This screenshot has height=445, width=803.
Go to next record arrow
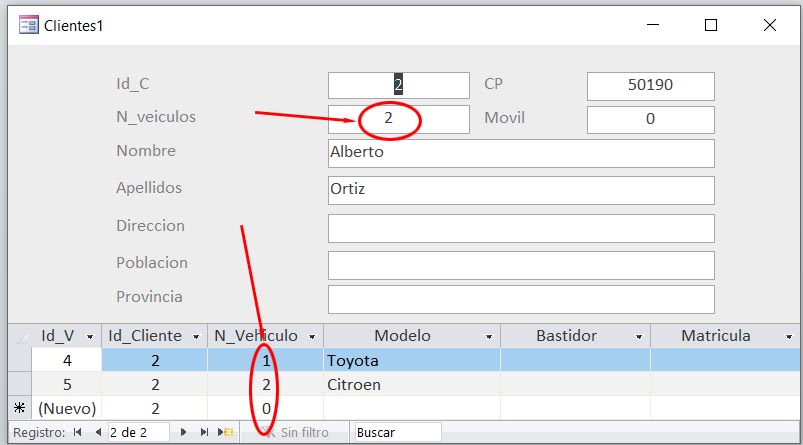(183, 432)
